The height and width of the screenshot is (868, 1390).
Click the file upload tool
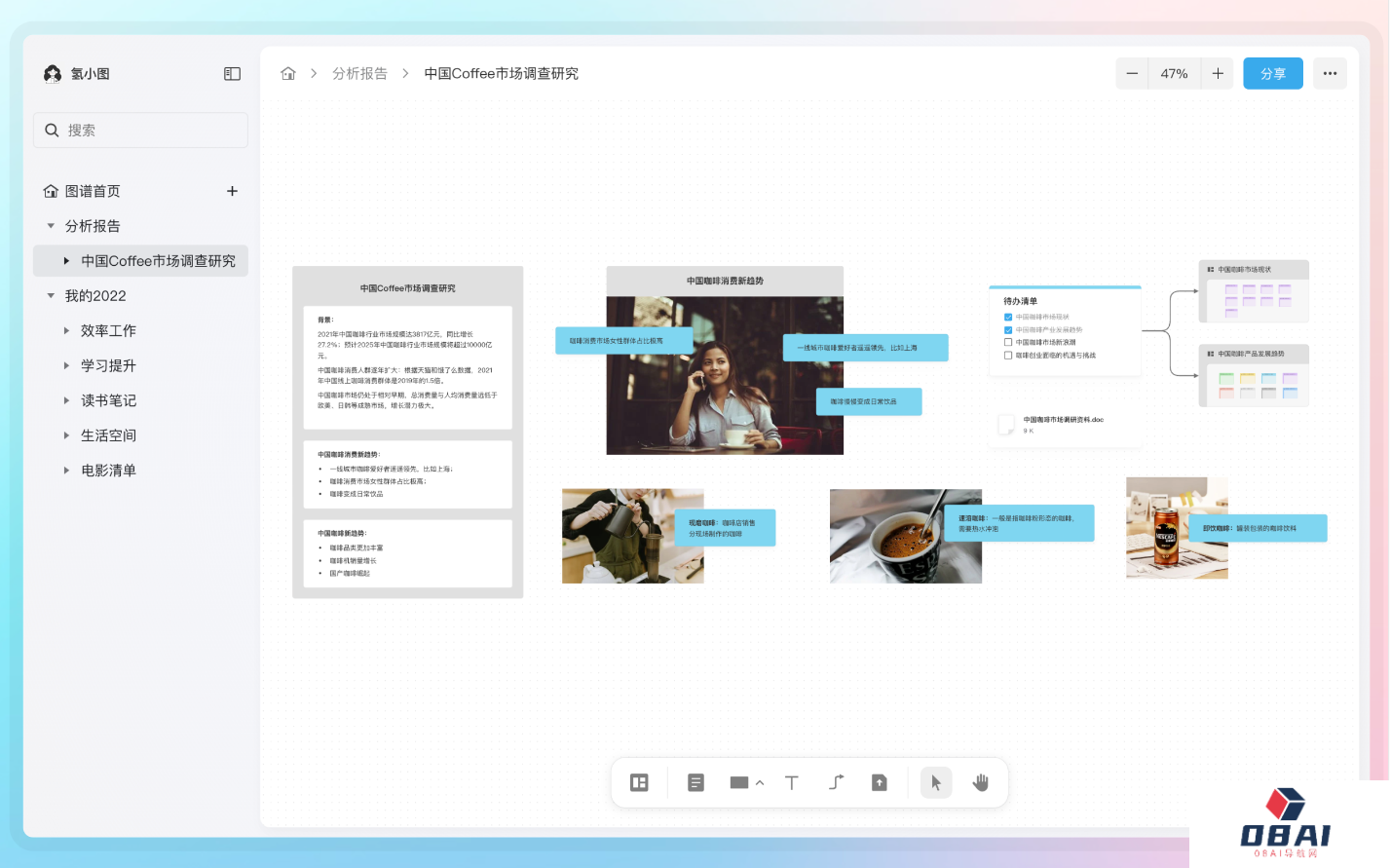point(879,782)
